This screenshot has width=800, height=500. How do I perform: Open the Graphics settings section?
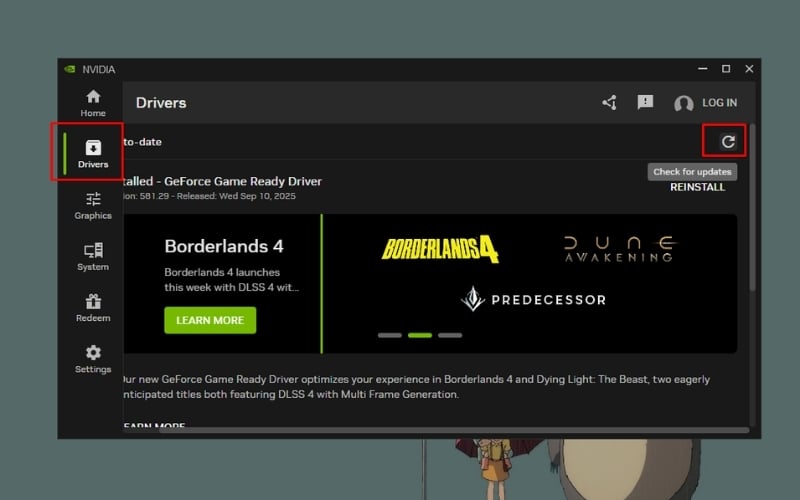93,204
